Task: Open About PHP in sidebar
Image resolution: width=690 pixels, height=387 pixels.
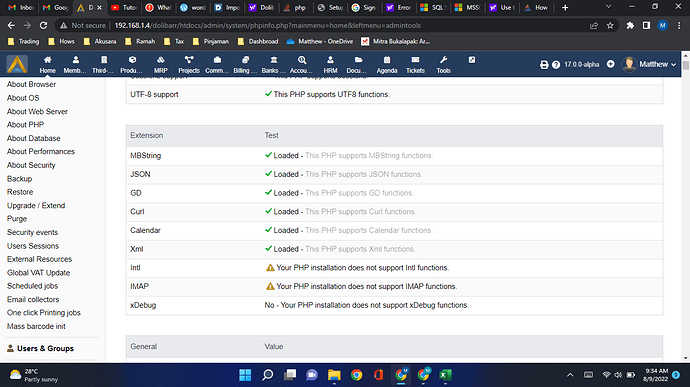Action: (x=26, y=125)
